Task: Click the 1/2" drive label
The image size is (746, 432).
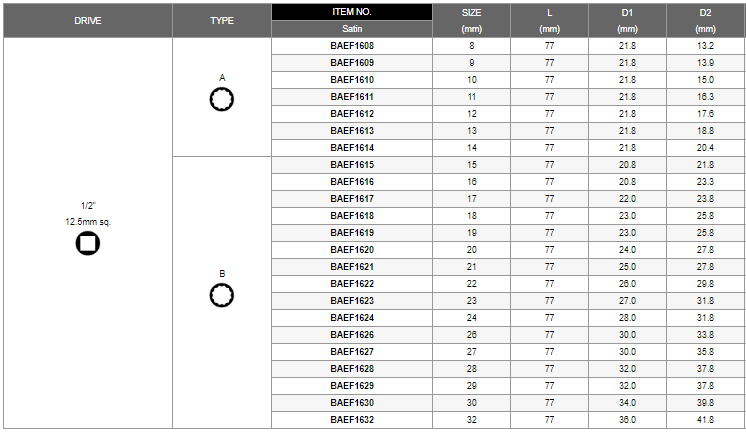Action: coord(88,206)
